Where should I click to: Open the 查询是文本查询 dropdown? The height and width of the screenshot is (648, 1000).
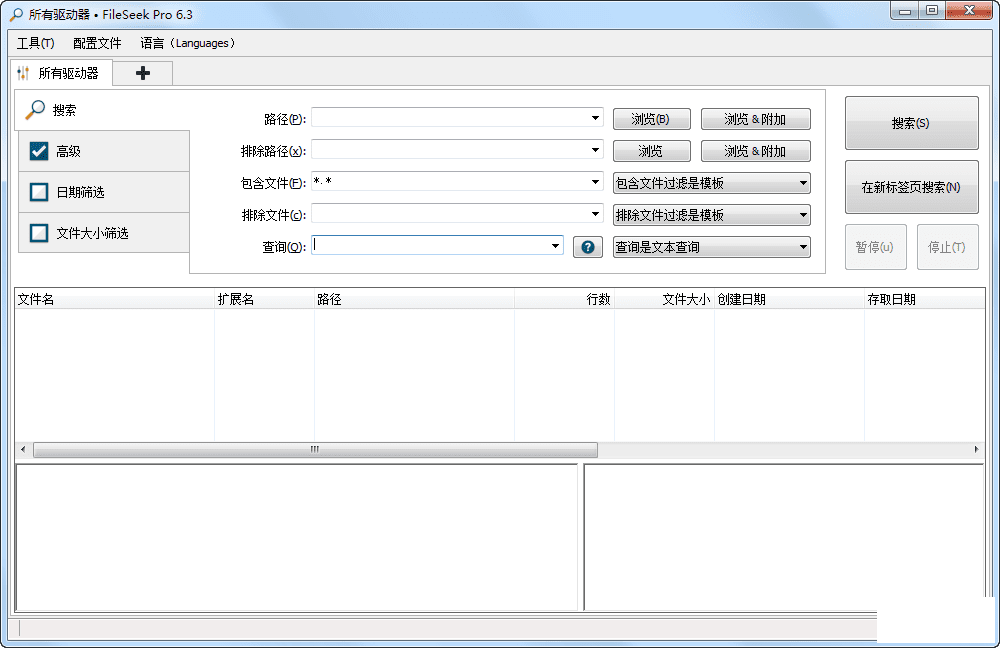pyautogui.click(x=711, y=247)
